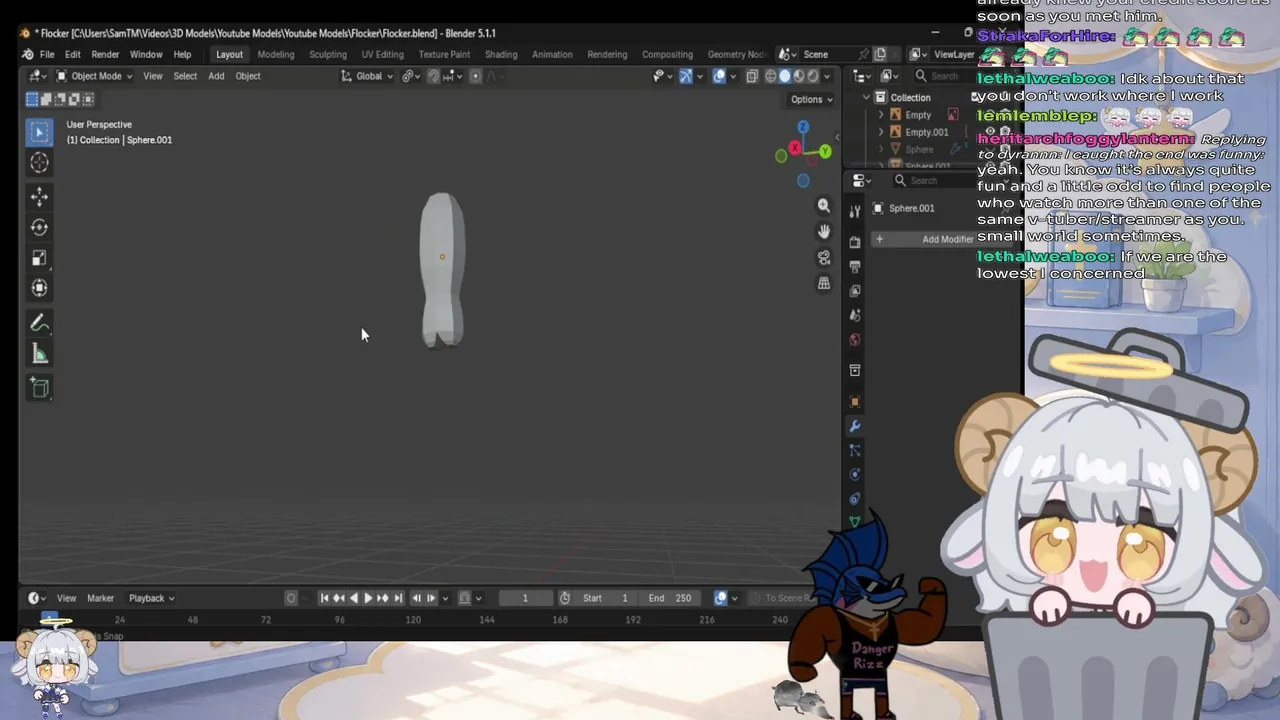Open the pivot point dropdown
The image size is (1280, 720).
point(410,76)
